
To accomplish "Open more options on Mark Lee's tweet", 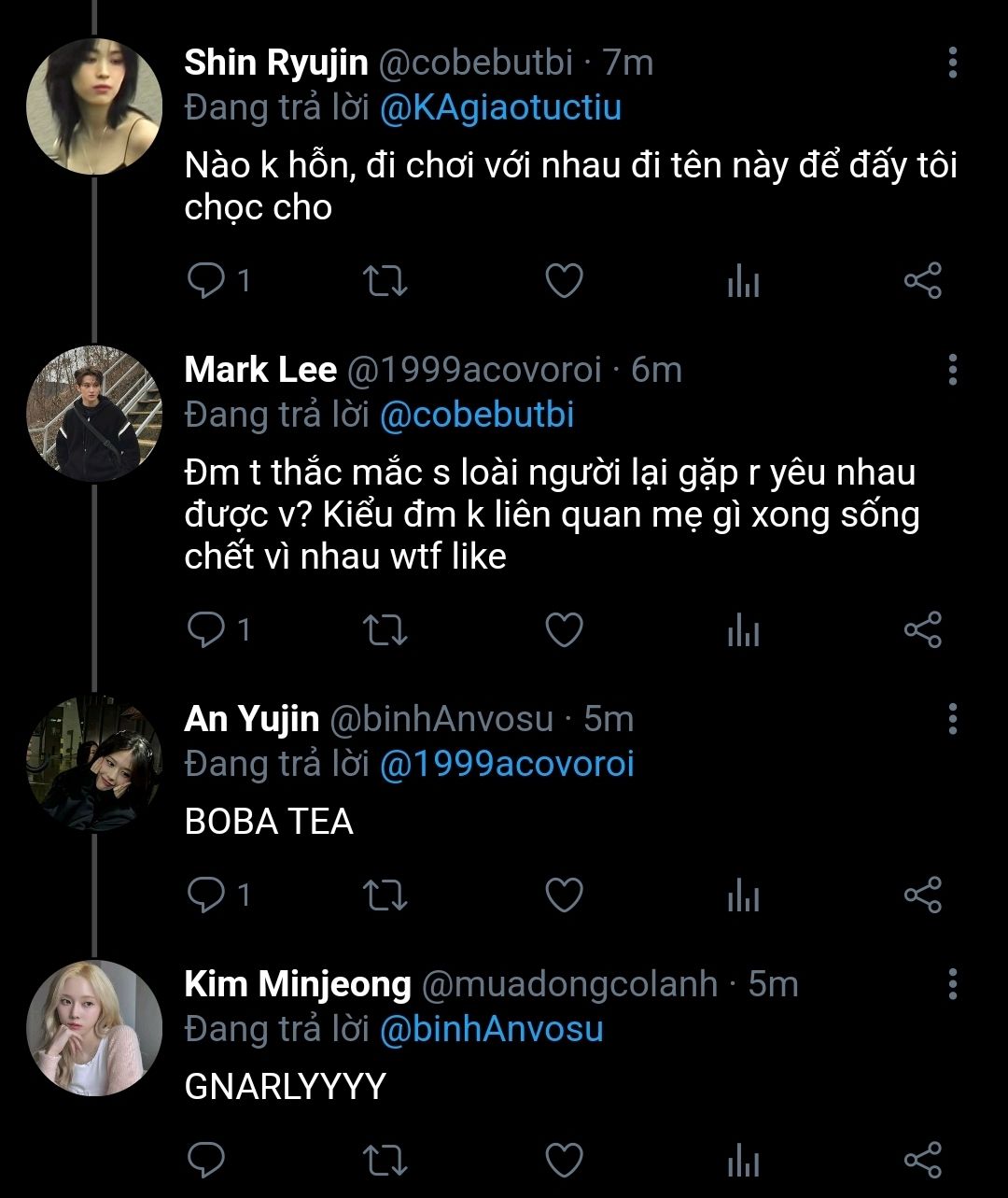I will click(x=952, y=370).
